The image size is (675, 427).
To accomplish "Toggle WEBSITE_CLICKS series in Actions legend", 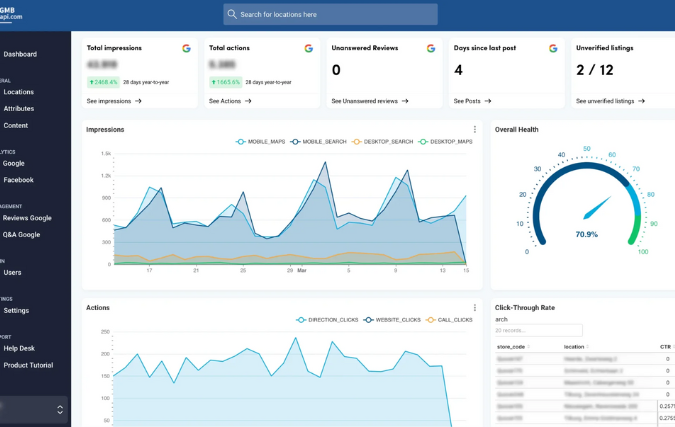I will coord(392,320).
